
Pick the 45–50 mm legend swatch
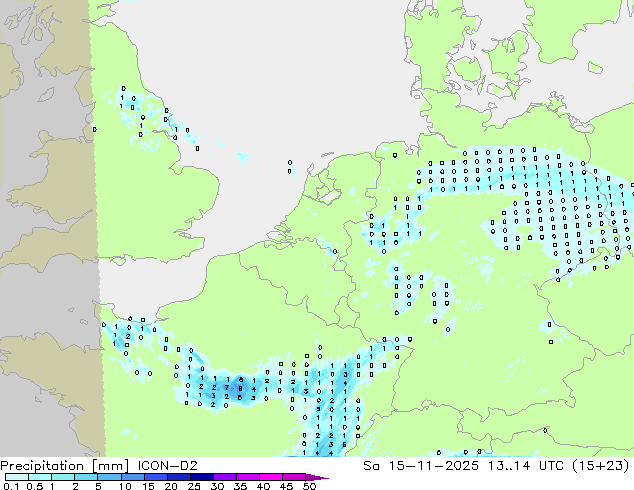tap(294, 477)
